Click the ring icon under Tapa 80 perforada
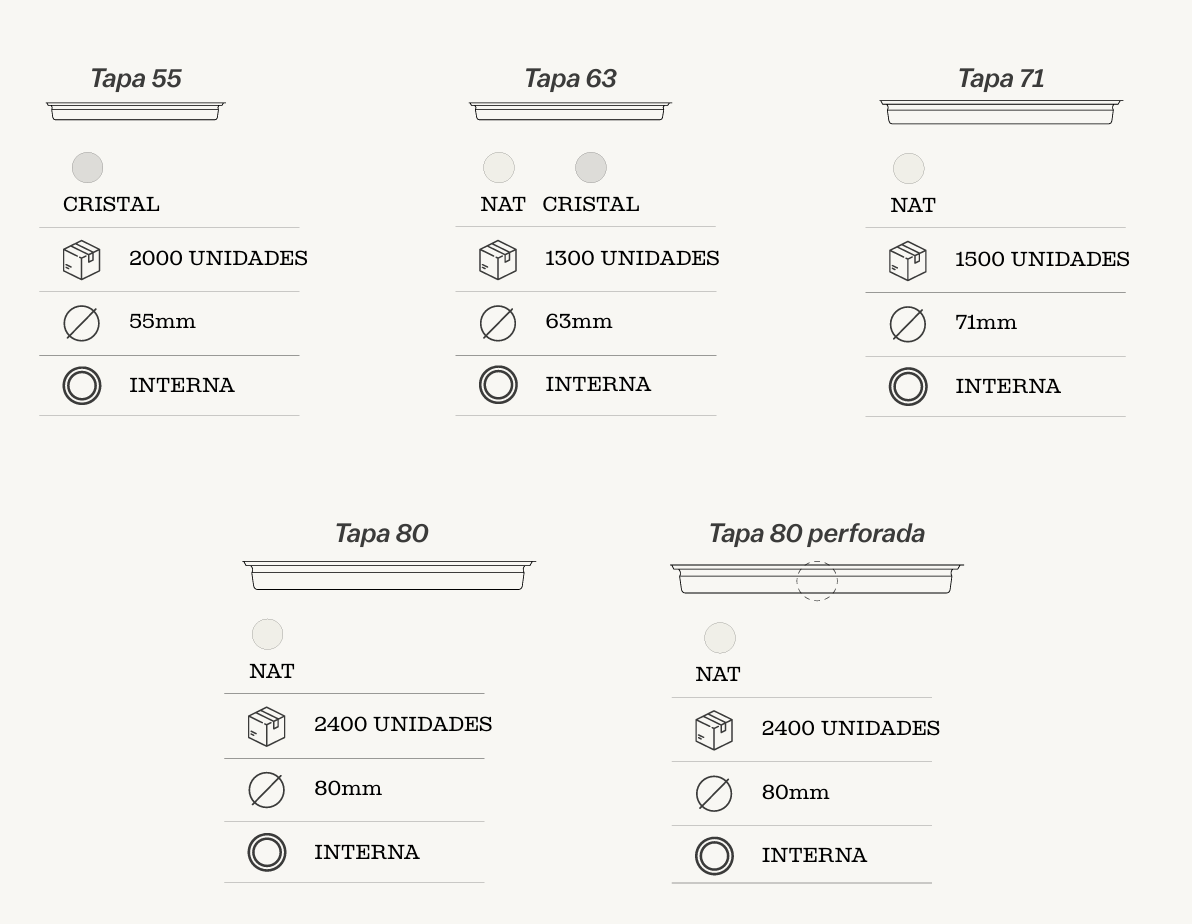 click(714, 856)
